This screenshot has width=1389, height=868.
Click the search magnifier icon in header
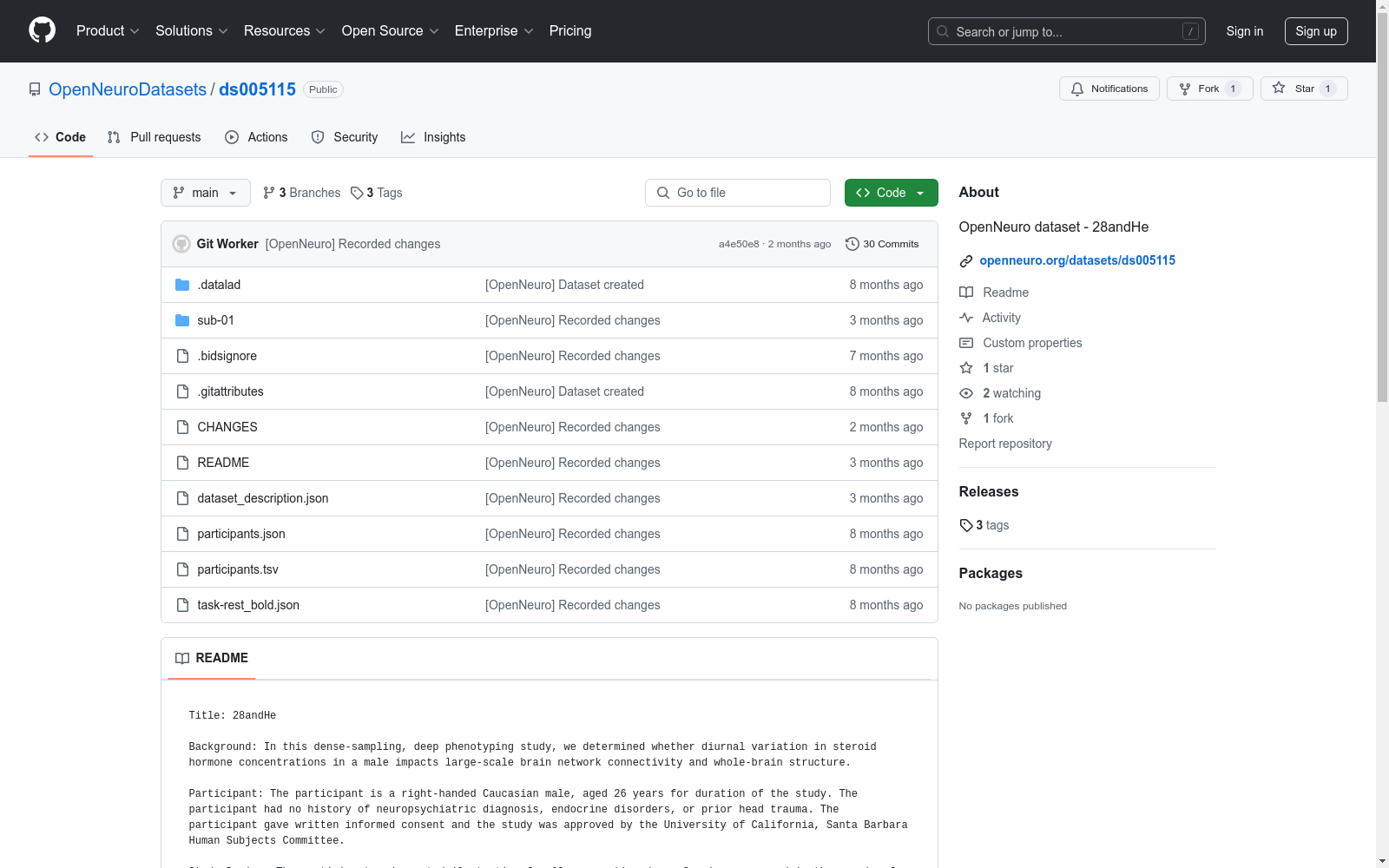tap(943, 31)
